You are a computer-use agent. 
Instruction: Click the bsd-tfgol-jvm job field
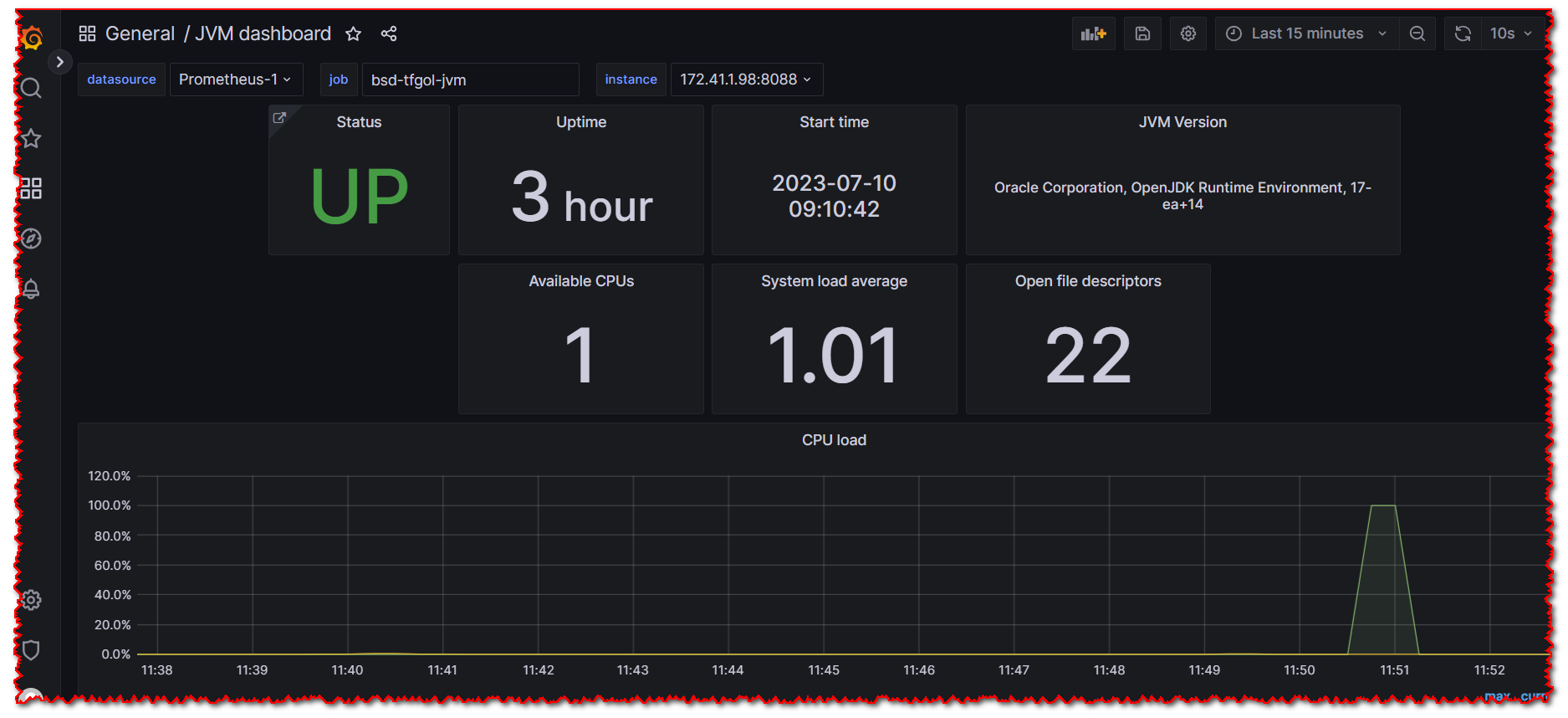pyautogui.click(x=470, y=79)
